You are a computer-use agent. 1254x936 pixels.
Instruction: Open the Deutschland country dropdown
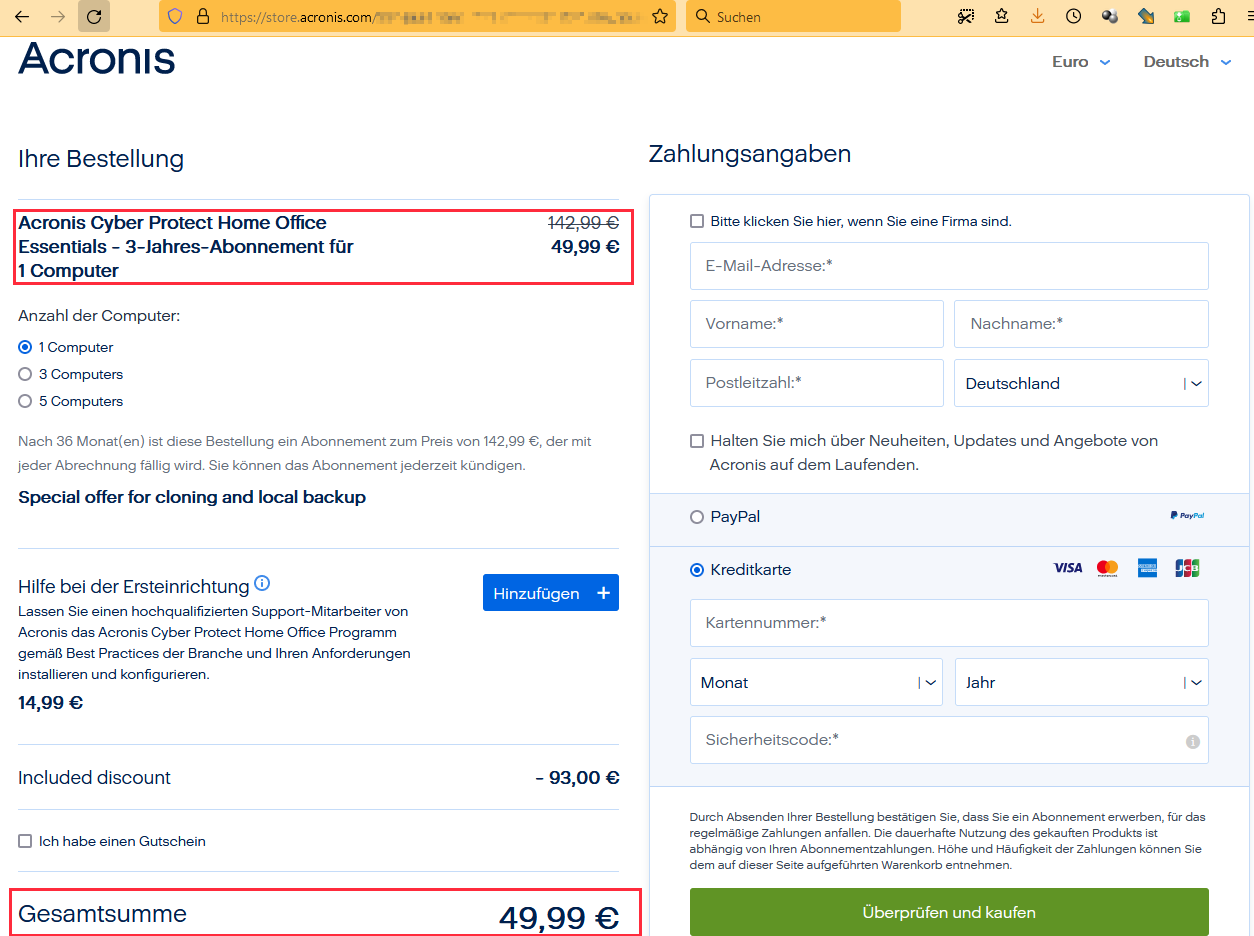point(1081,383)
